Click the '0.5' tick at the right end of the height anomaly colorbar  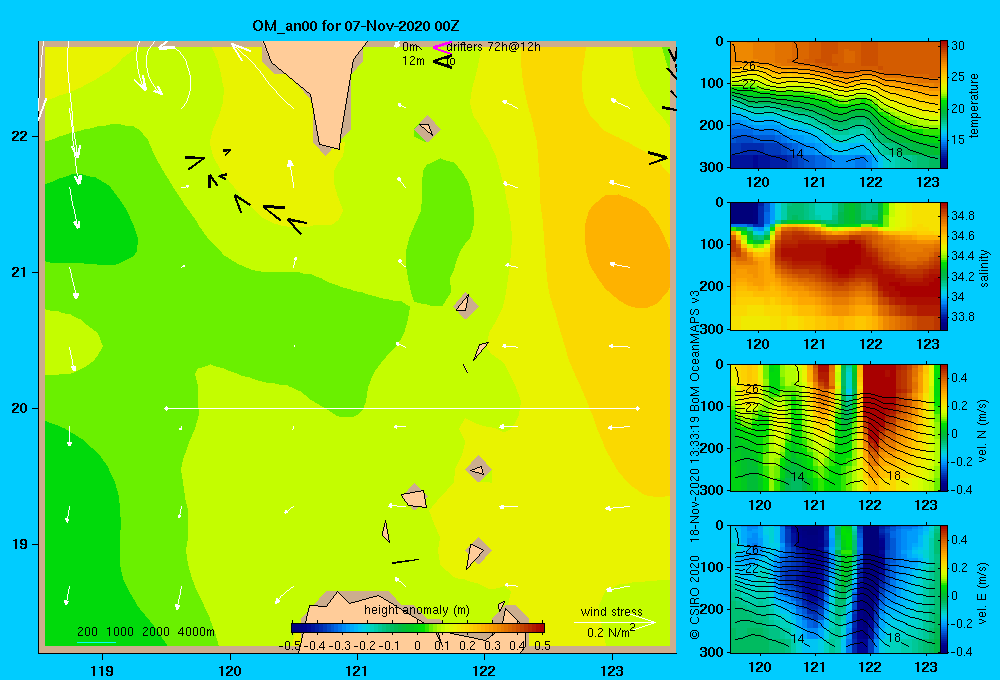pyautogui.click(x=543, y=646)
